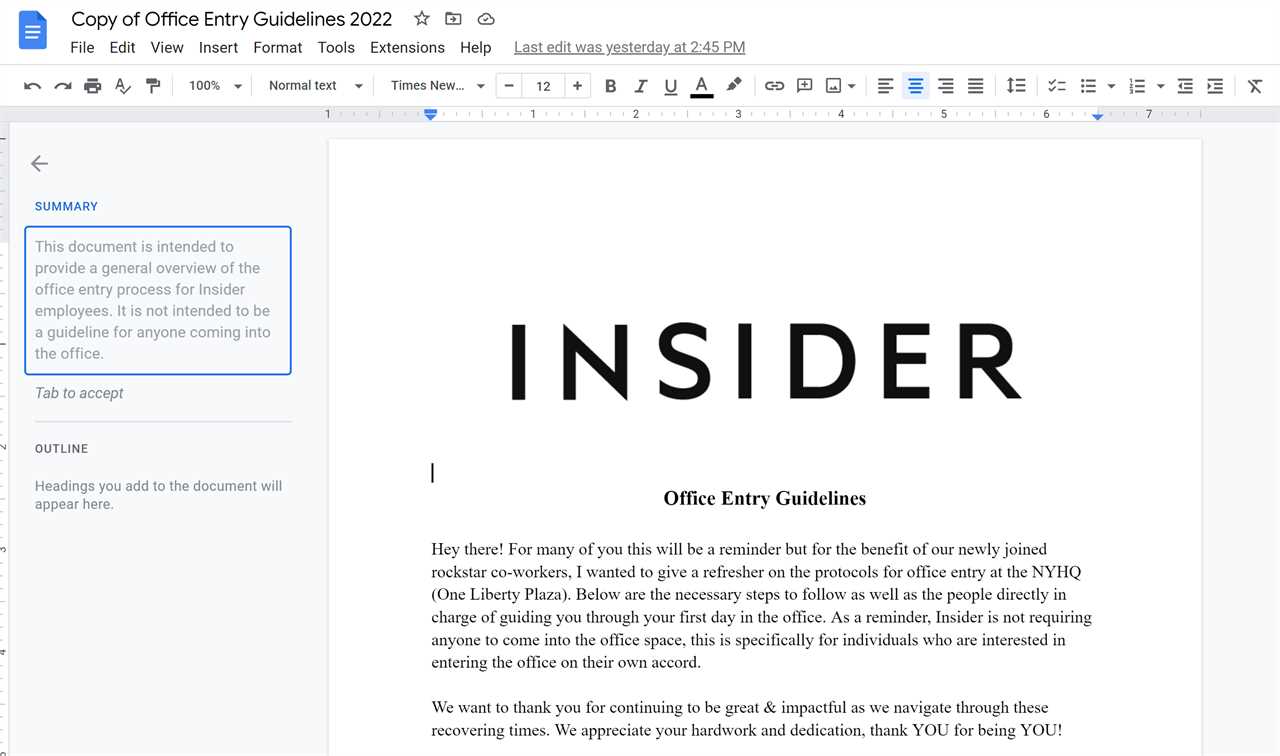
Task: Accept the document summary suggestion
Action: pos(79,392)
